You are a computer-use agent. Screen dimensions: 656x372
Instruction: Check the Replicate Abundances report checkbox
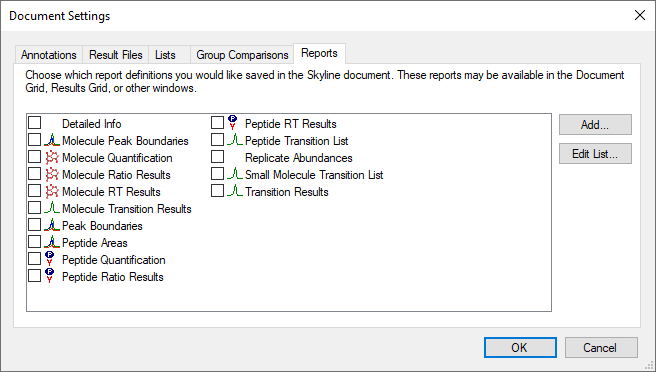(x=218, y=157)
